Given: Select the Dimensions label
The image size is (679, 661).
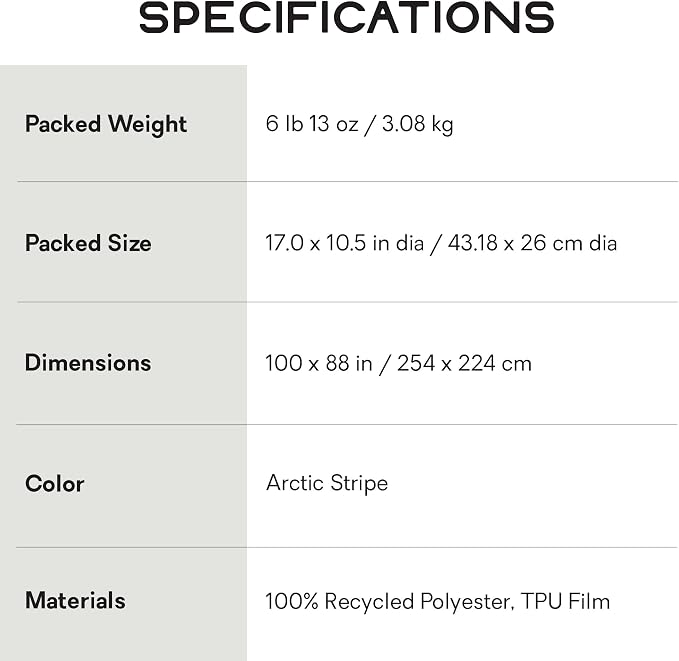Looking at the screenshot, I should (x=88, y=363).
